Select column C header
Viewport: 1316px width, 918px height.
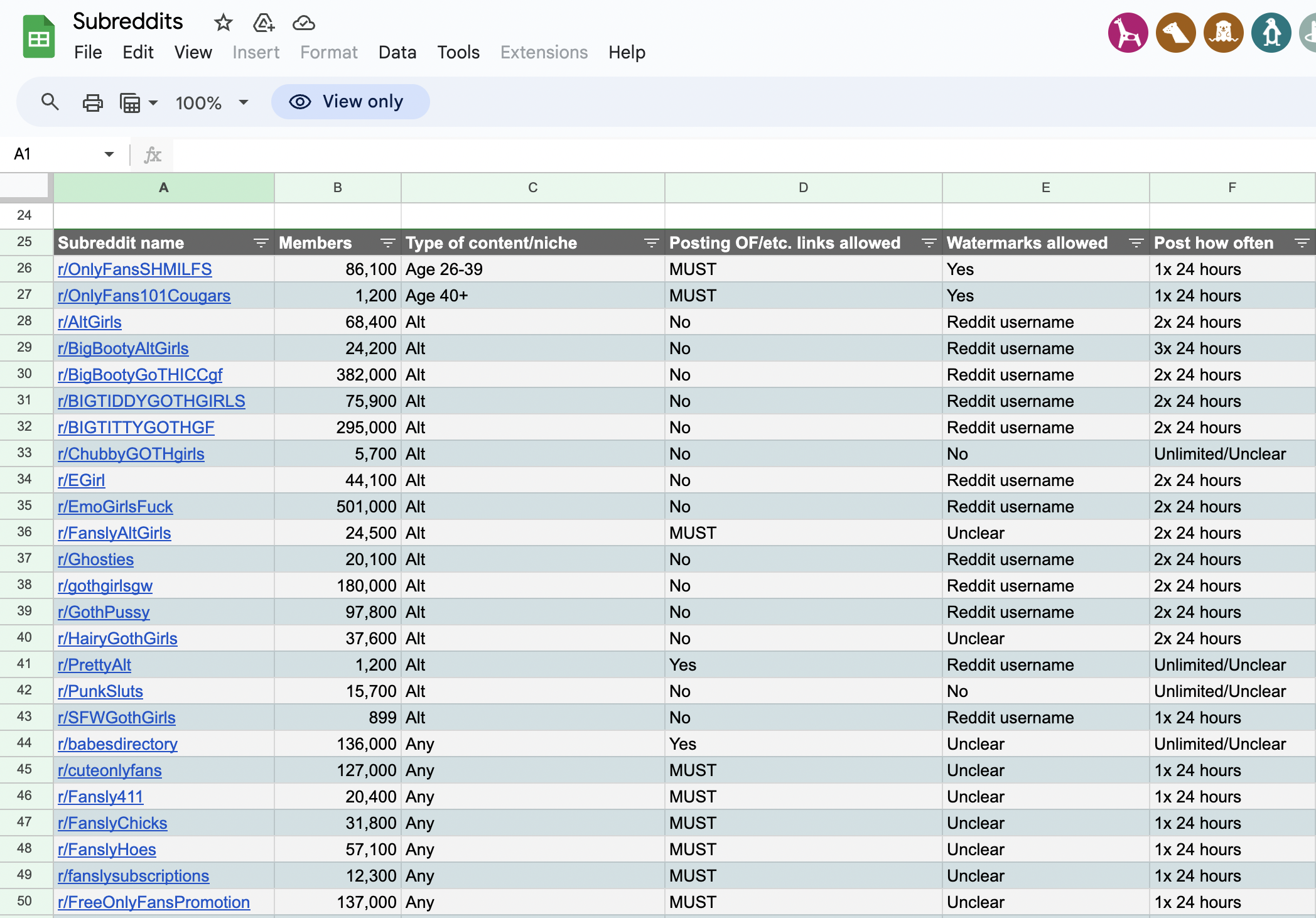pos(532,187)
